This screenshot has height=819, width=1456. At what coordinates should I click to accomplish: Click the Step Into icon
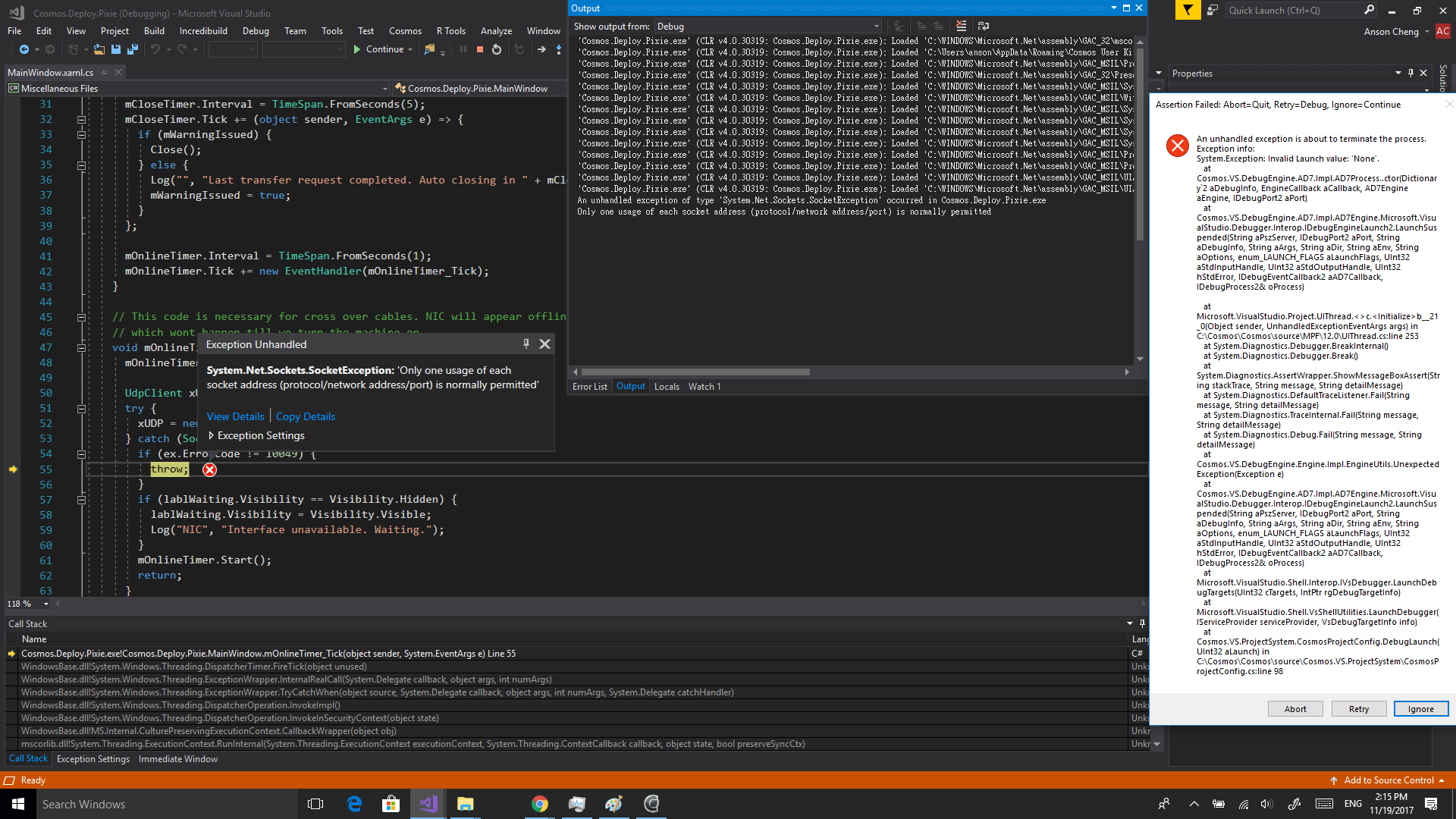559,49
